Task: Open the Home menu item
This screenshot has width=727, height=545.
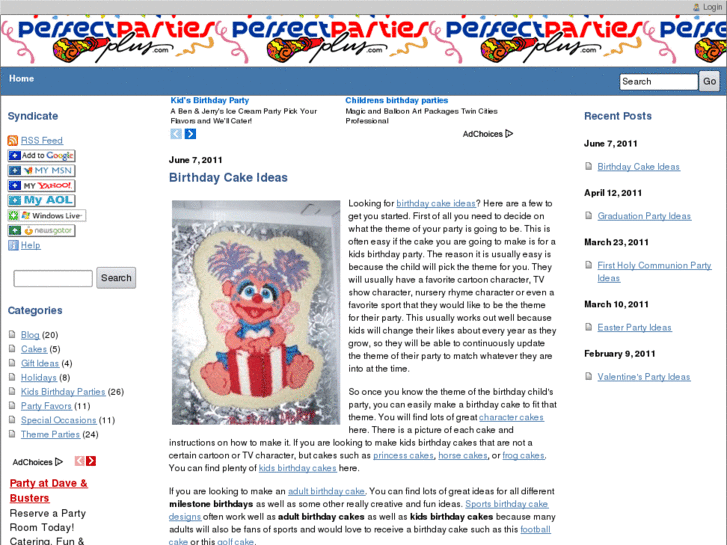Action: tap(21, 78)
